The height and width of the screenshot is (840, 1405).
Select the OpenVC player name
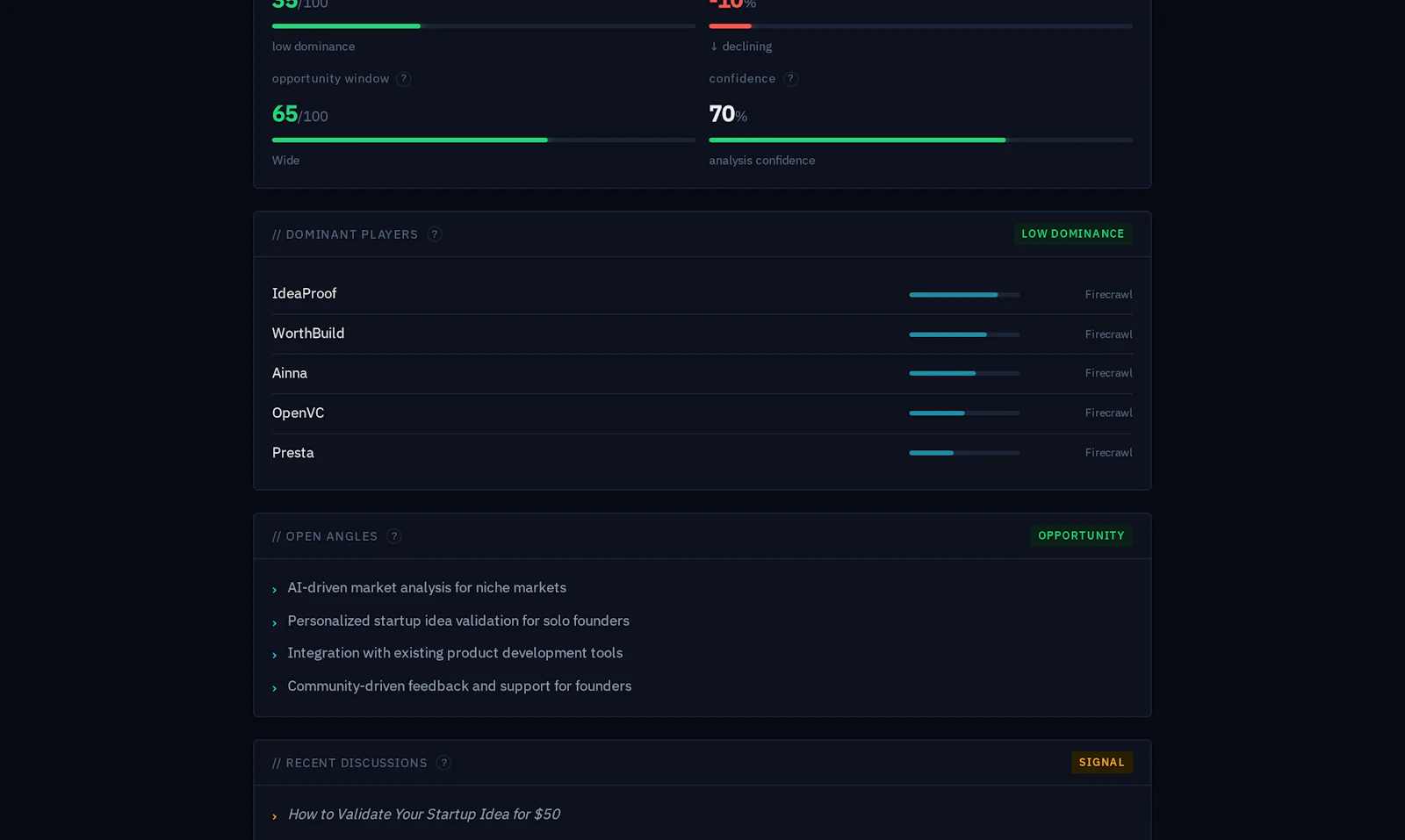pos(298,413)
